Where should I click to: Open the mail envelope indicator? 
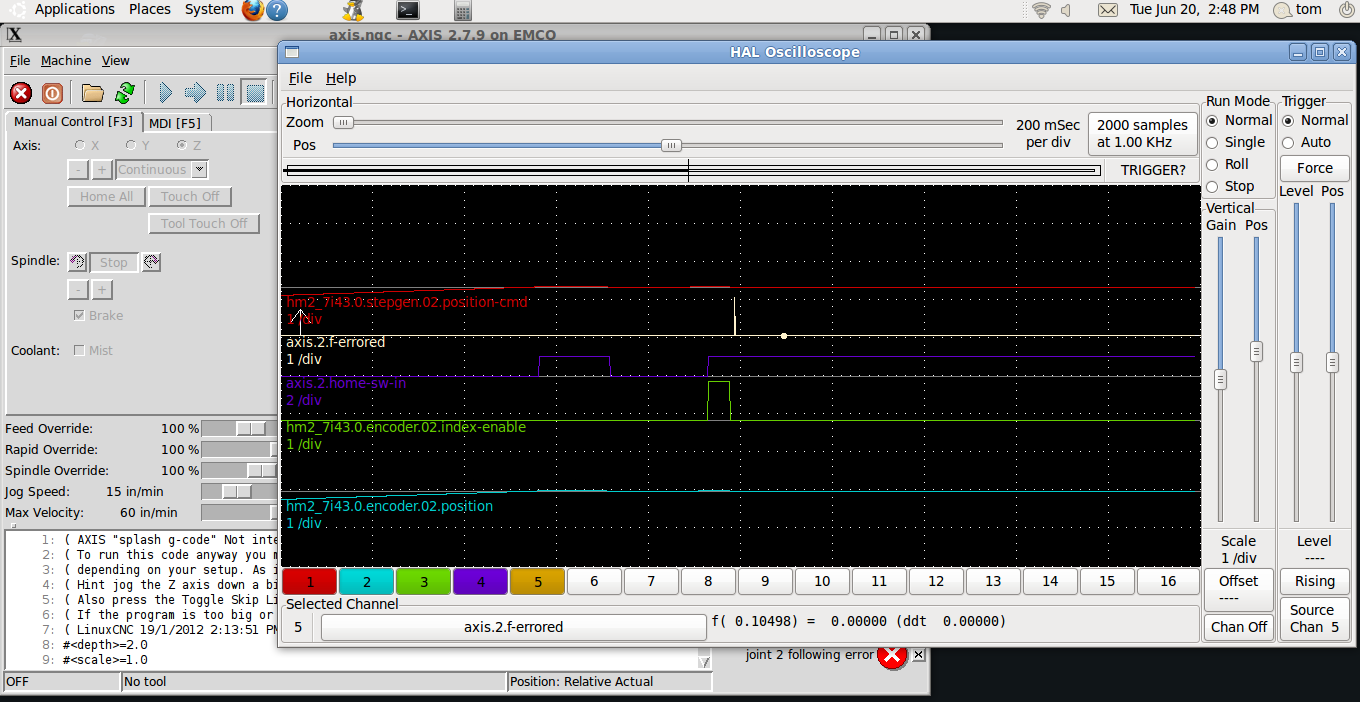click(x=1107, y=10)
